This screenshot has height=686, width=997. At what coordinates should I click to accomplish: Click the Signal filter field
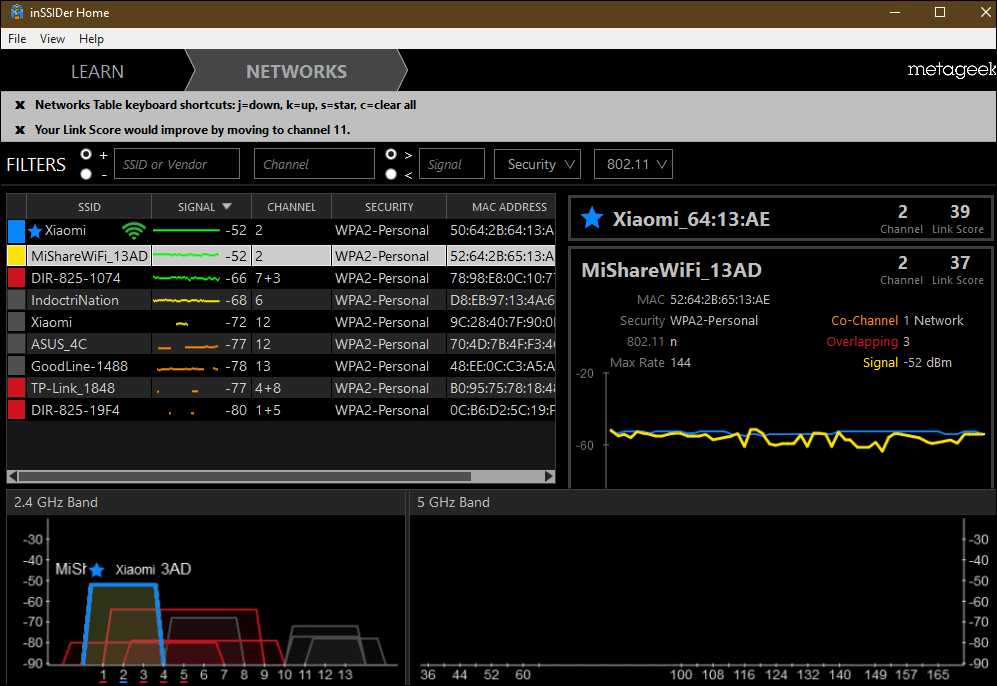(x=451, y=164)
